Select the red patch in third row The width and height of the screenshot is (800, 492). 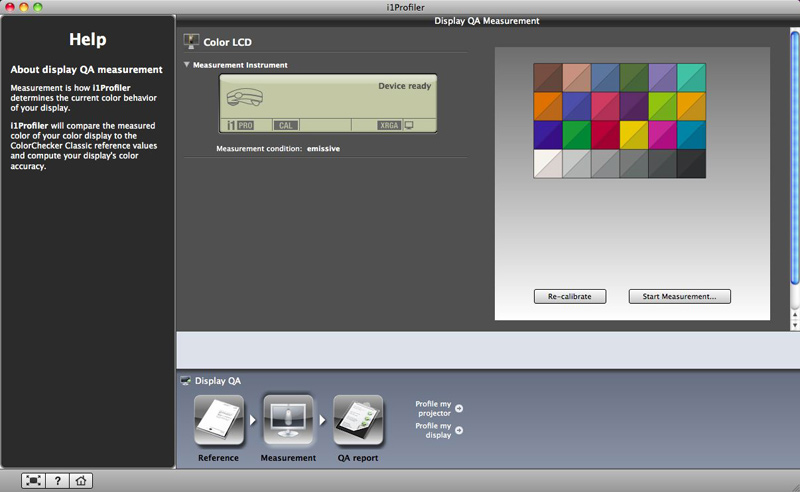coord(605,135)
